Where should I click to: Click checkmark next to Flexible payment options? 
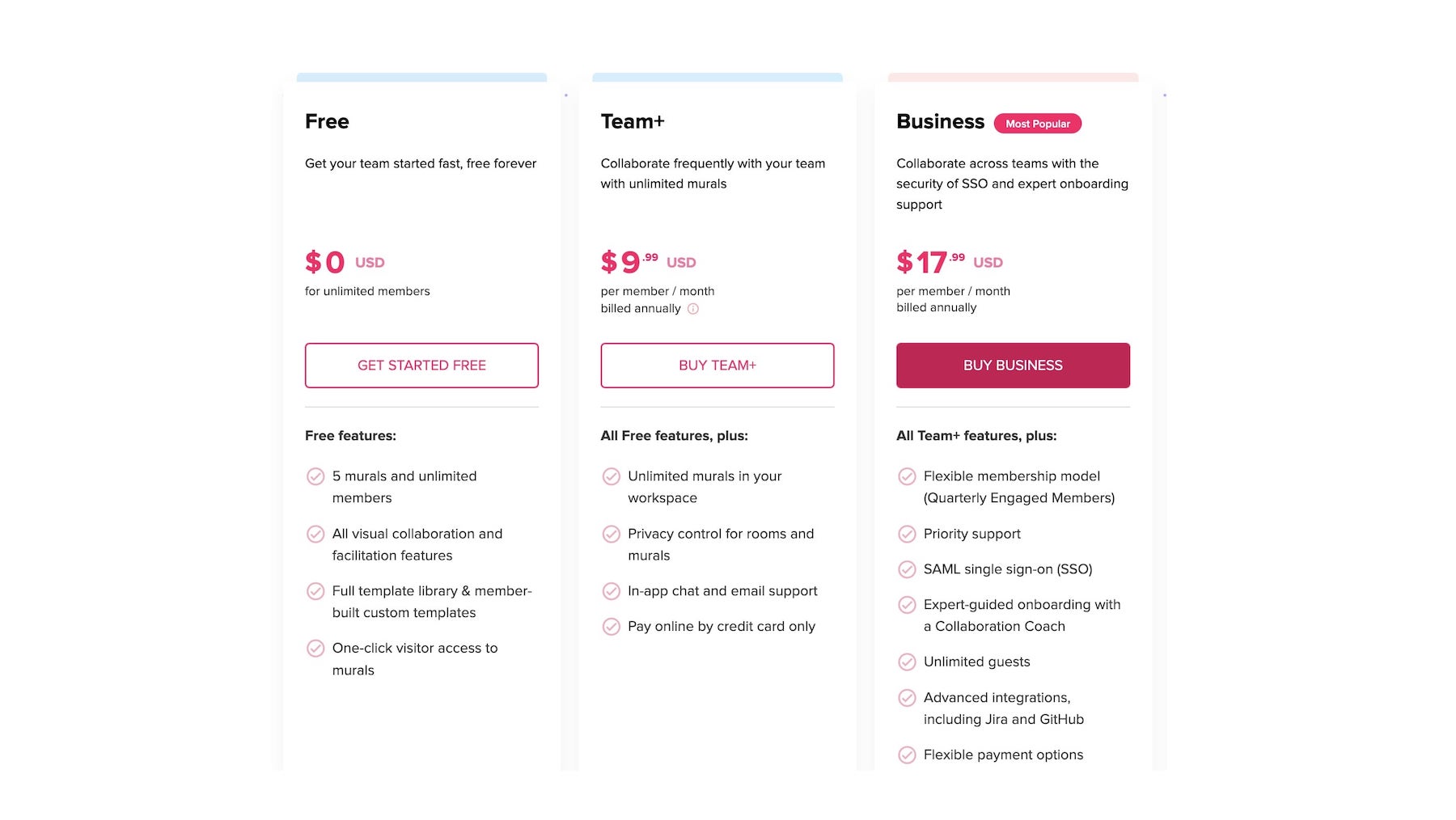point(907,754)
